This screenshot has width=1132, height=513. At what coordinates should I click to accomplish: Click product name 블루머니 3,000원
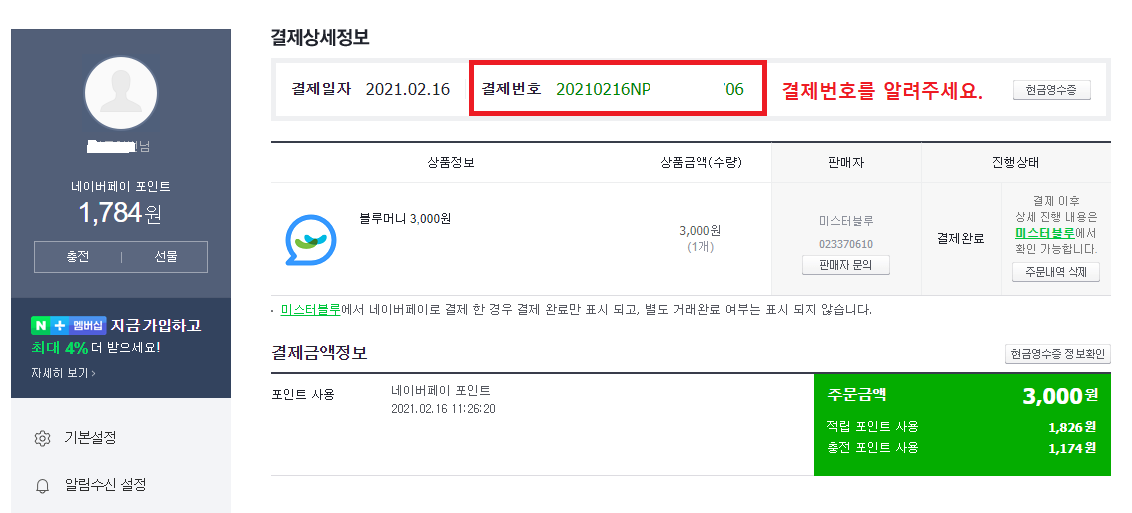405,218
